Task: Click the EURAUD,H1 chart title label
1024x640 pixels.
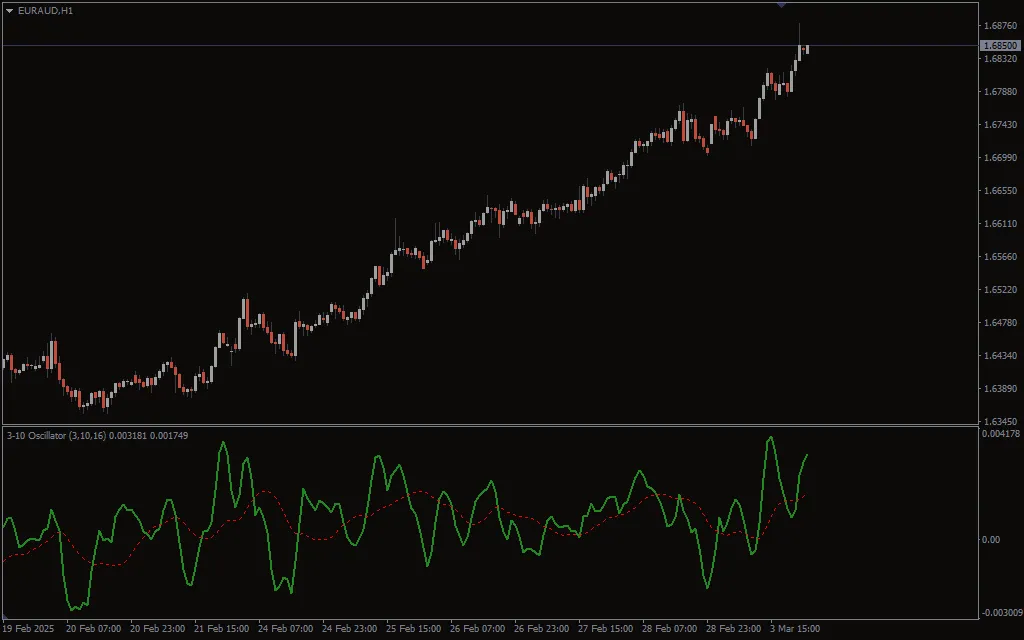Action: pos(45,10)
